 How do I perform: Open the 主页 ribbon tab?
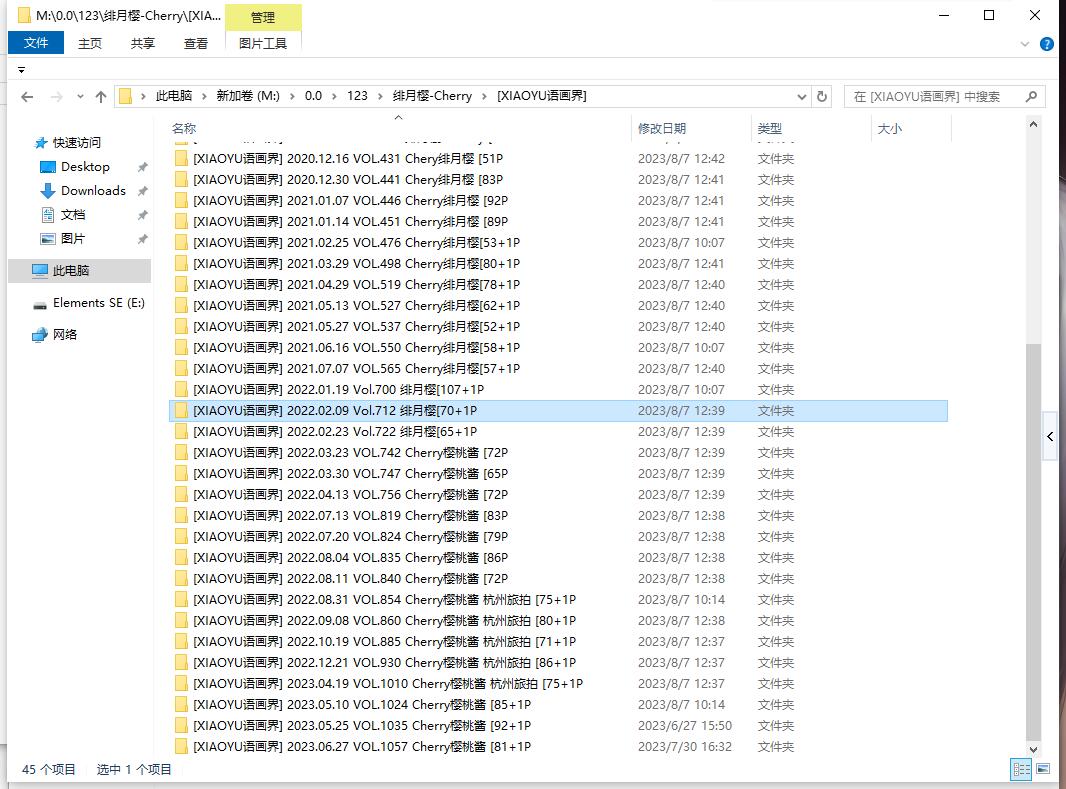(x=90, y=43)
